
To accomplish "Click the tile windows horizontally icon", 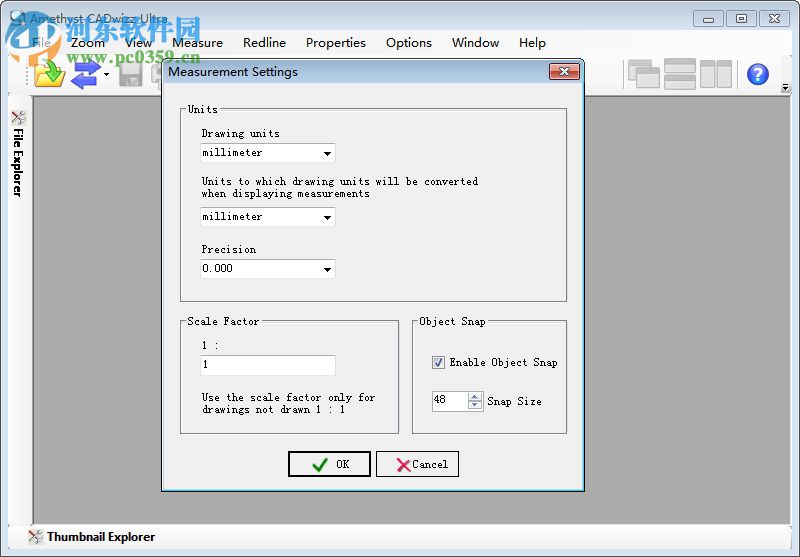I will (680, 74).
